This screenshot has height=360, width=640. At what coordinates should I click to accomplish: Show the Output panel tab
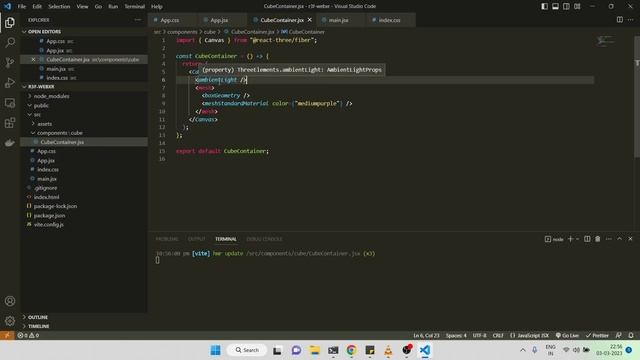point(196,239)
